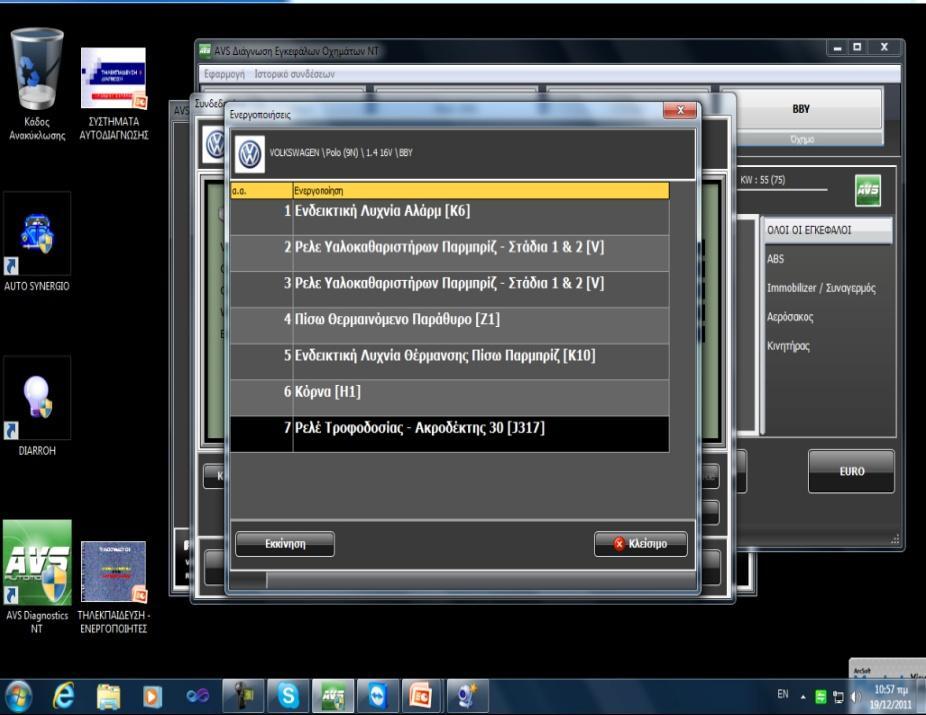Click the taskbar clock showing 10:57
The image size is (926, 715).
click(891, 697)
